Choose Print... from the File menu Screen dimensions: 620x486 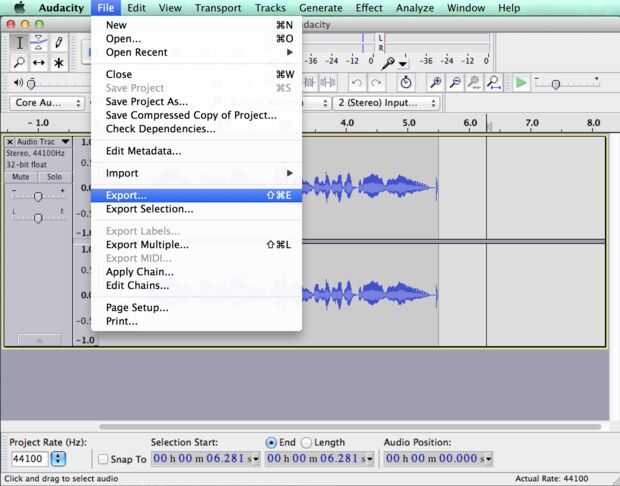tap(196, 321)
